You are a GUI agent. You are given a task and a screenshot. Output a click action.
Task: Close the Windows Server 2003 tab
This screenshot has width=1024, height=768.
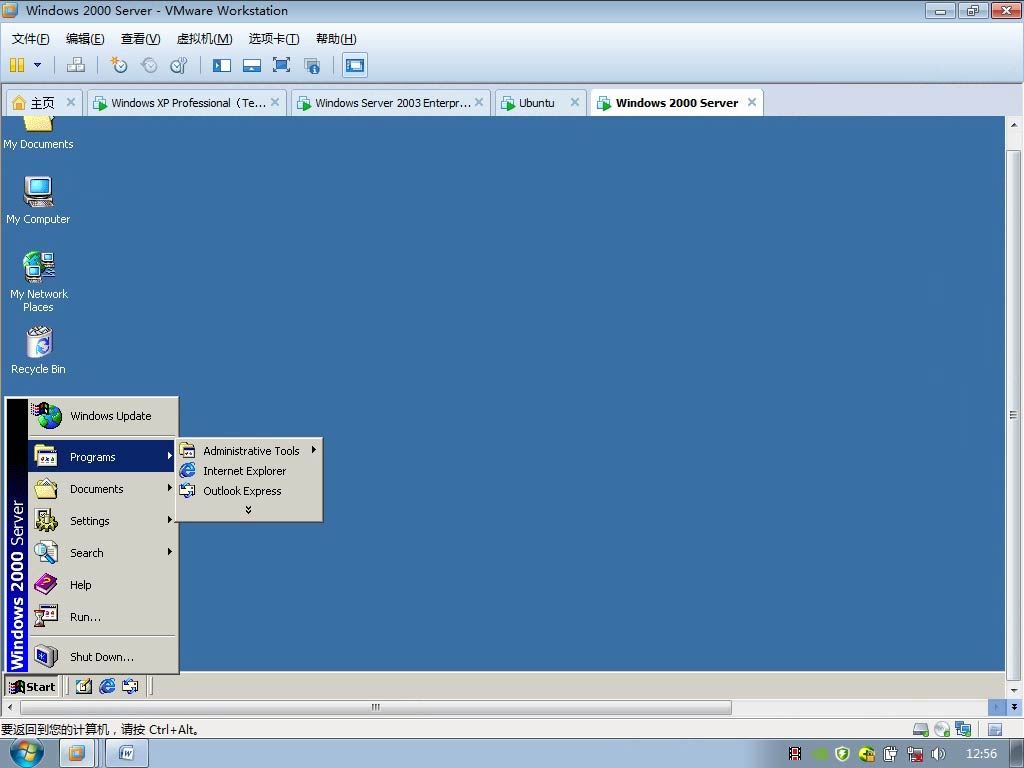click(479, 102)
